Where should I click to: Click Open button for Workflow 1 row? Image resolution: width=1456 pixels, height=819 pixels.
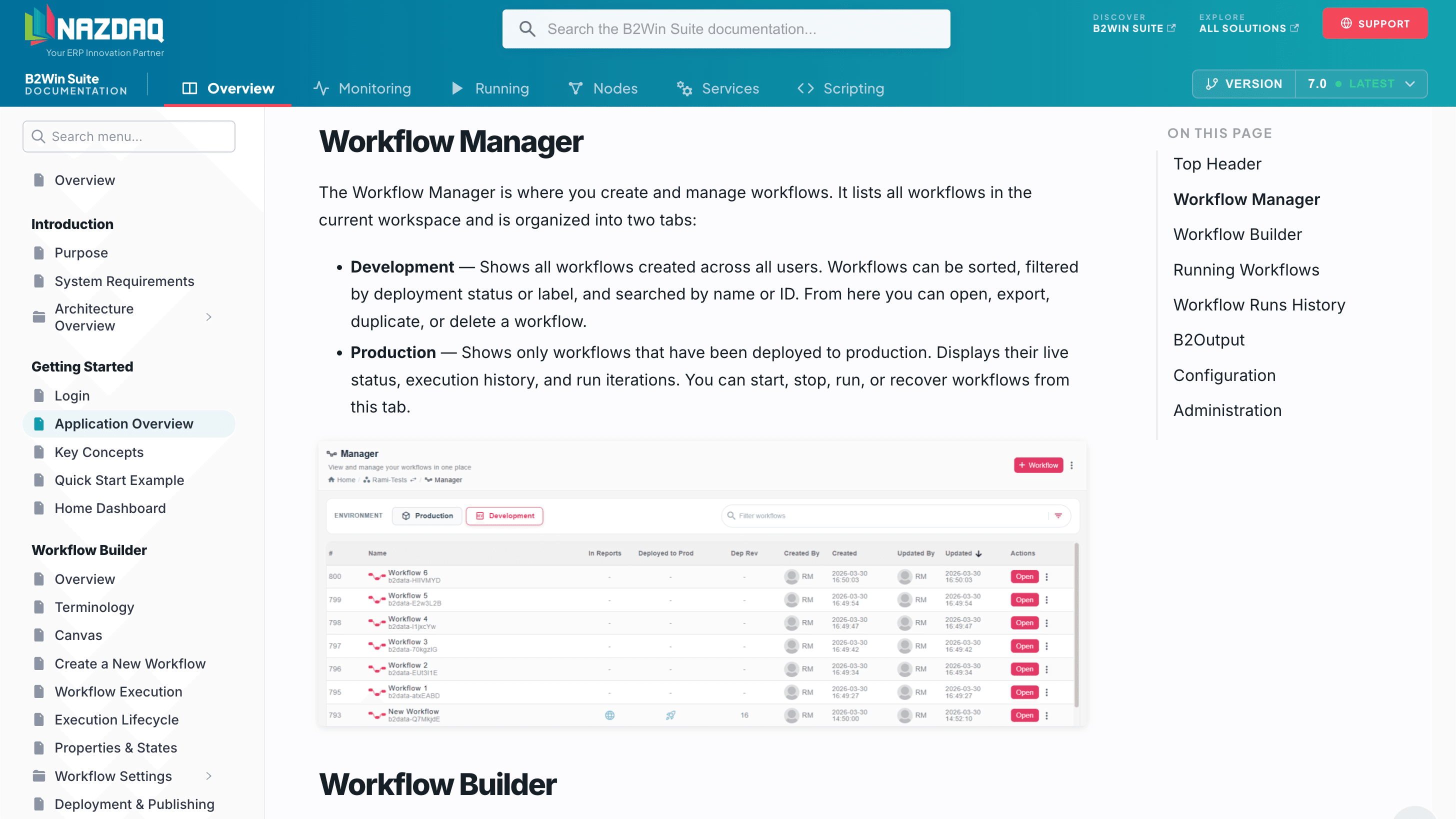coord(1024,692)
